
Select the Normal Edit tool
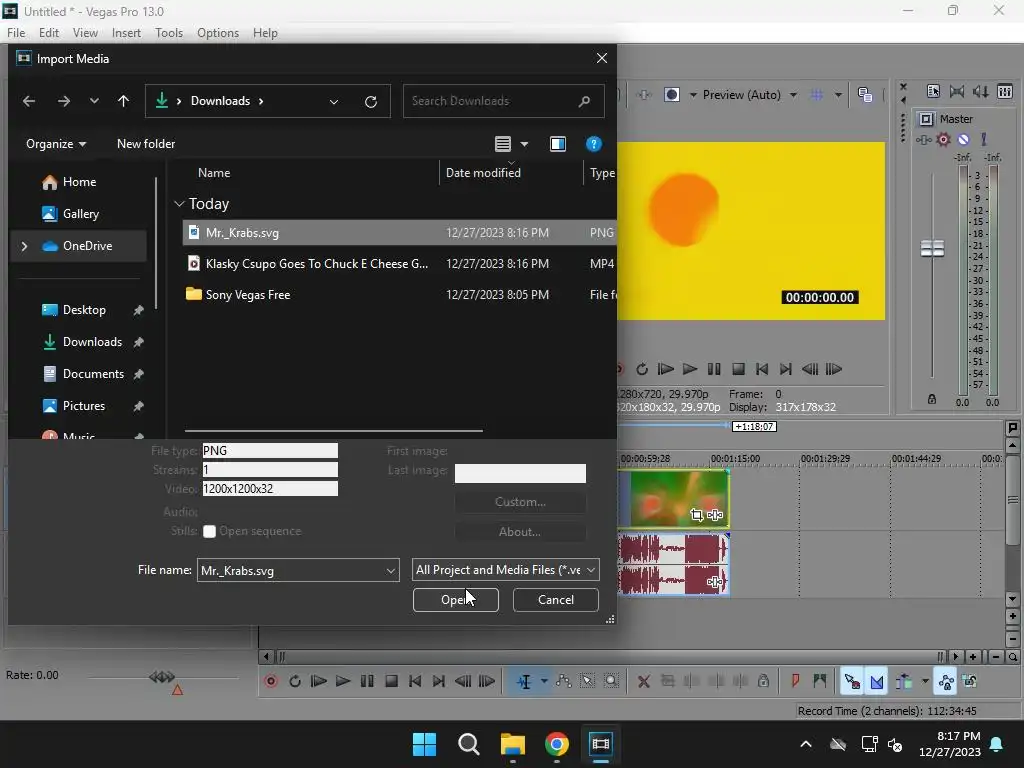click(524, 681)
